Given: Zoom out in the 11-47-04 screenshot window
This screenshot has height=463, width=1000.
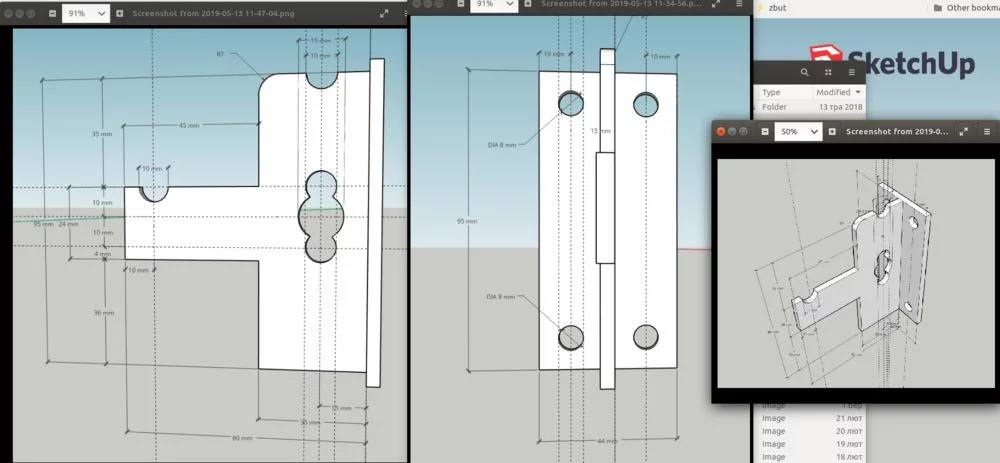Looking at the screenshot, I should [52, 13].
